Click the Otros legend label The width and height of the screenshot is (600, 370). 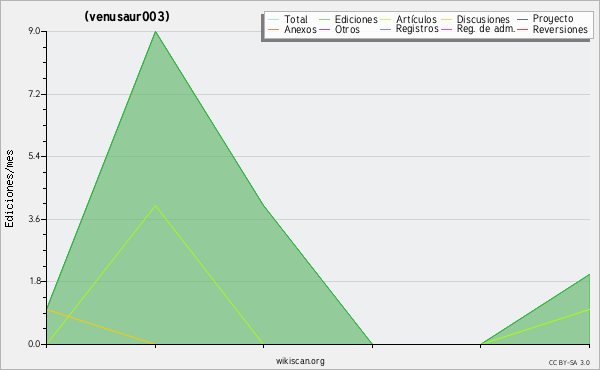click(347, 29)
